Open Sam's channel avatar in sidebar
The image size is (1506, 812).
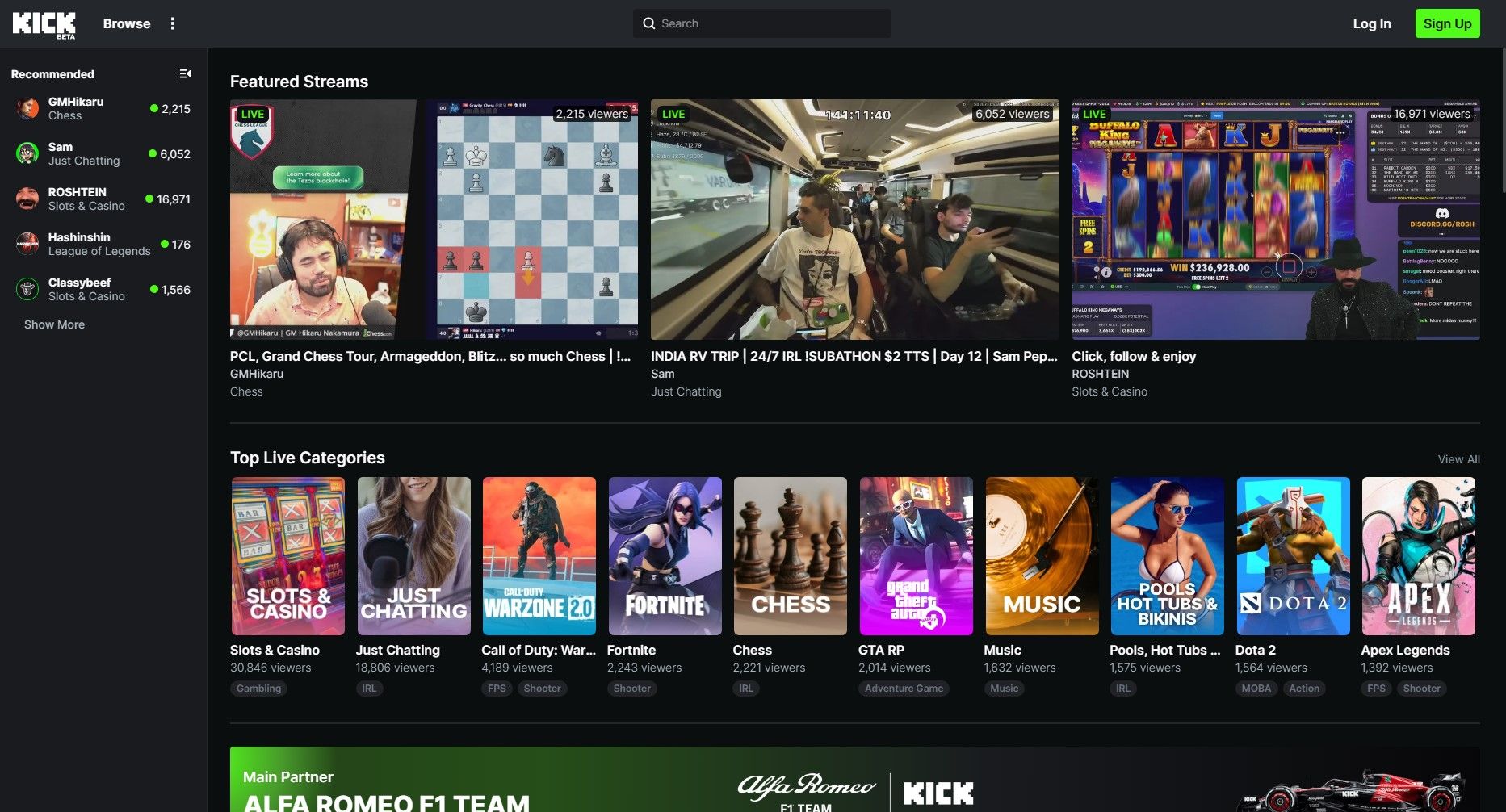point(27,154)
